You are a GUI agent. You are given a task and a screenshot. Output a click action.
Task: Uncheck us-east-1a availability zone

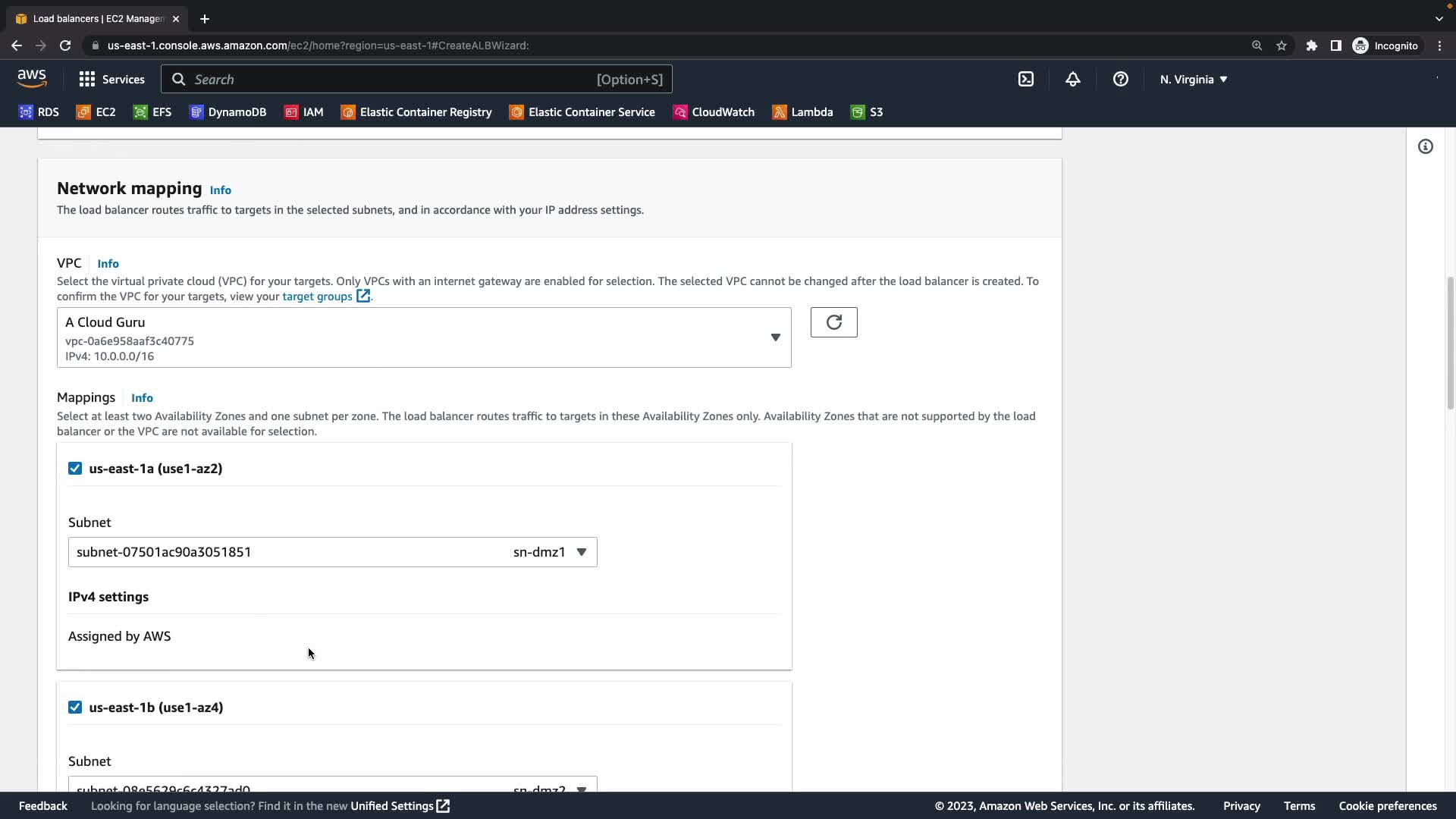tap(75, 469)
